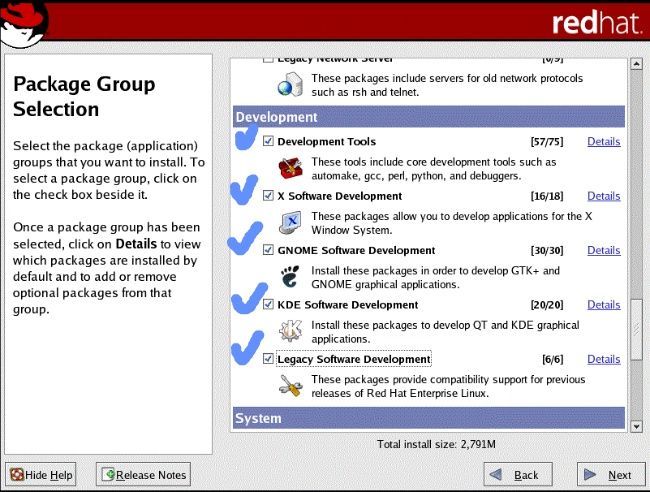
Task: Click the [16/18] package count
Action: (547, 196)
